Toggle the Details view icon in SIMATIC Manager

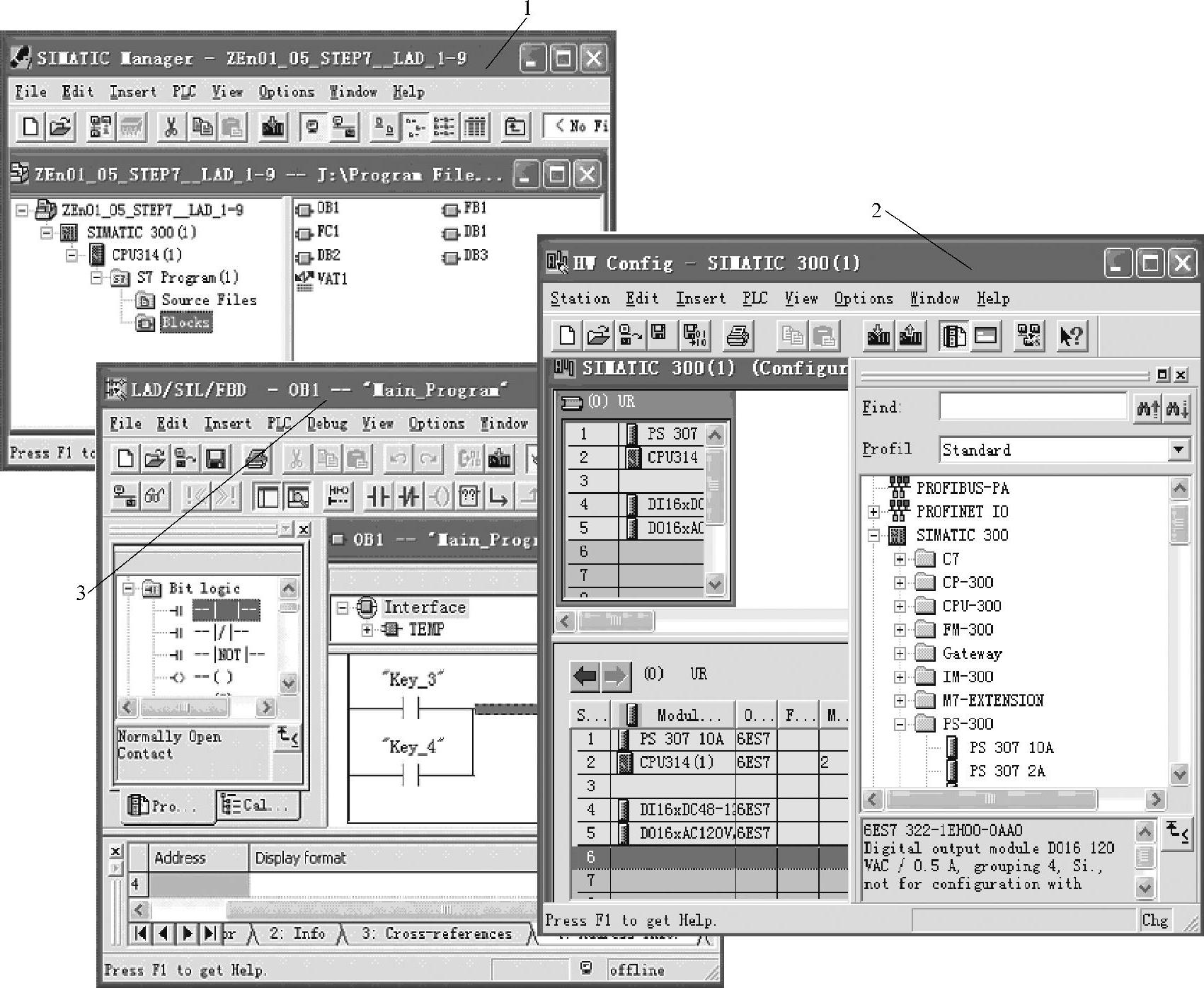[475, 127]
